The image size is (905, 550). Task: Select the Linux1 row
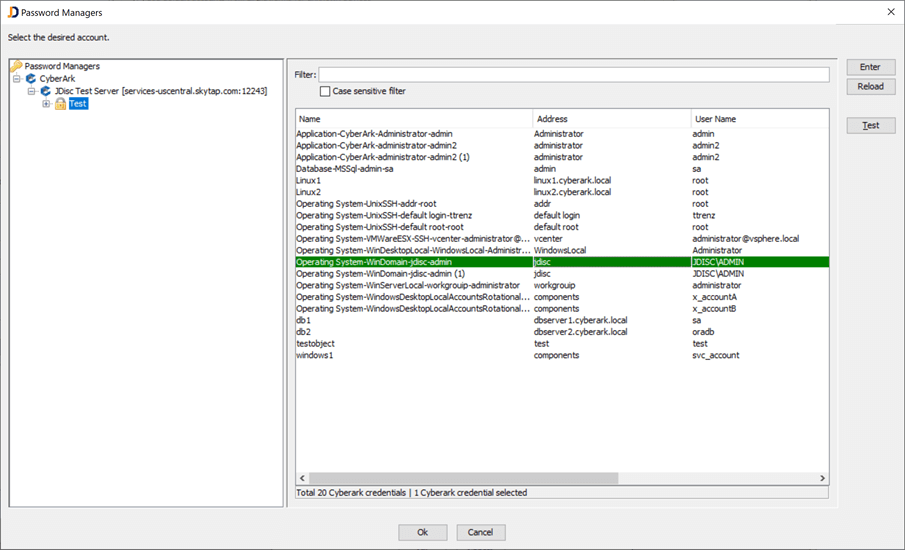[x=562, y=181]
